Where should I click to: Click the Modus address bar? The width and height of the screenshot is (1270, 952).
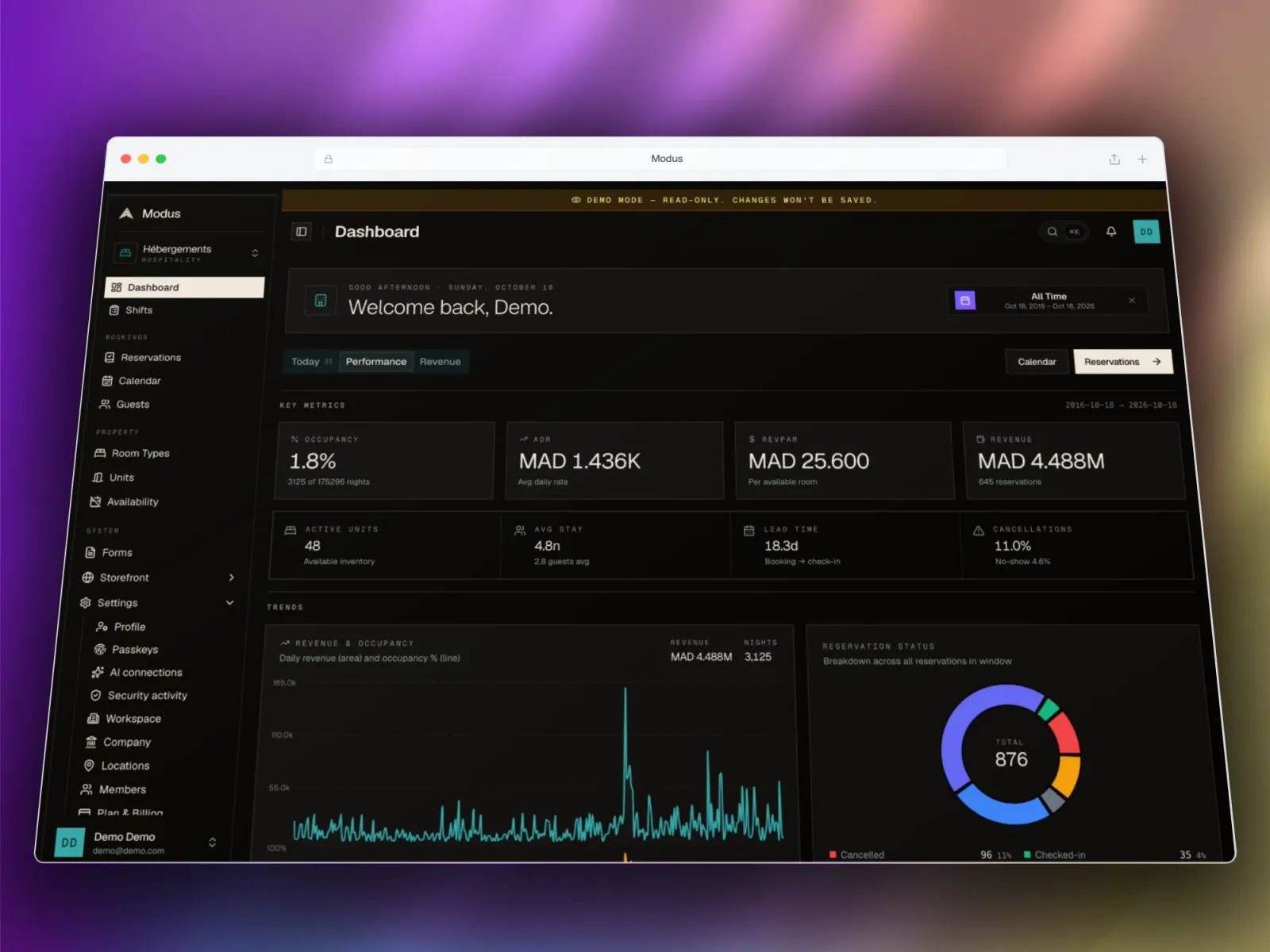(660, 159)
